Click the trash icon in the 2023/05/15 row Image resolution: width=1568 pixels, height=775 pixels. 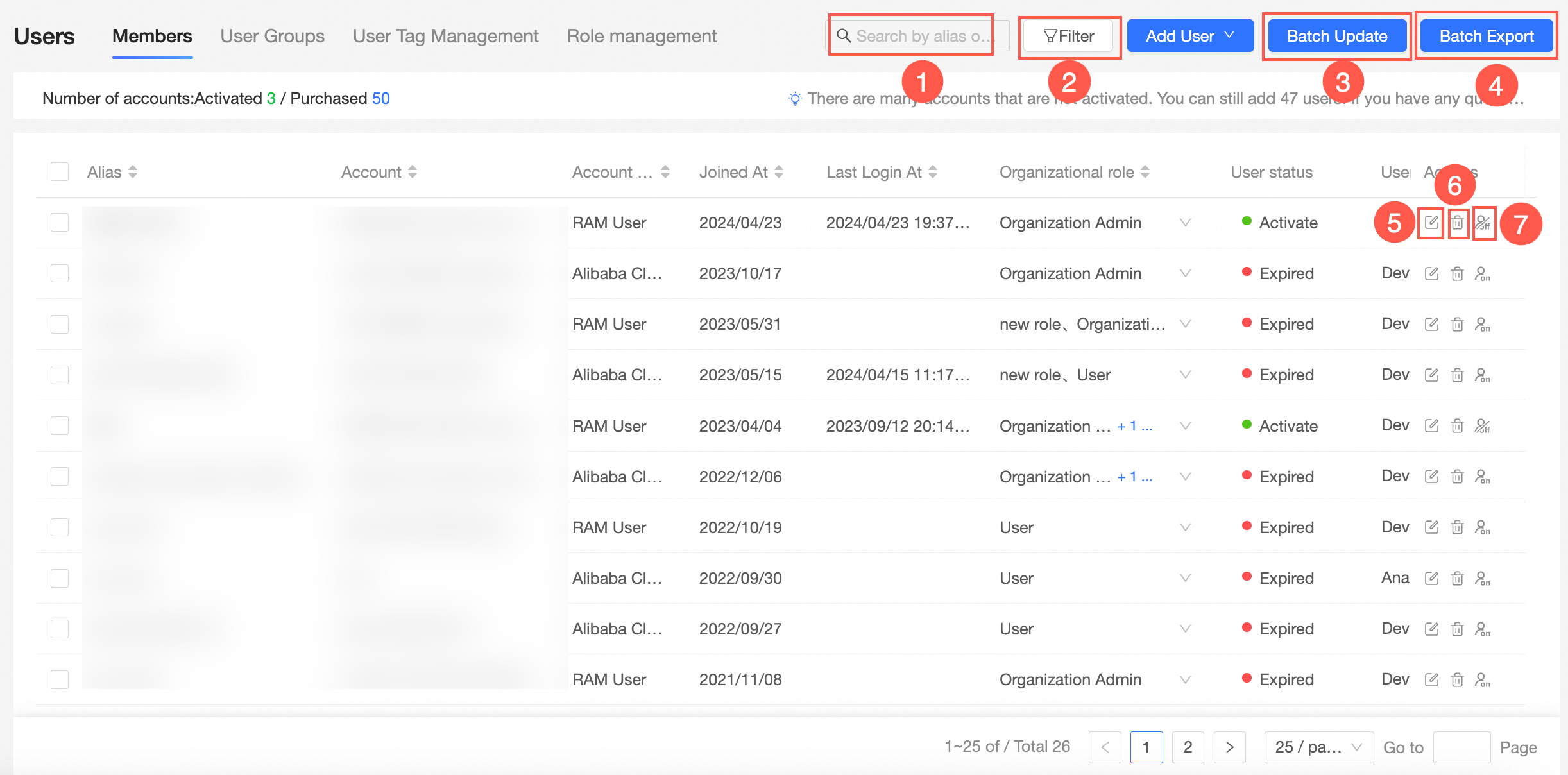coord(1458,375)
